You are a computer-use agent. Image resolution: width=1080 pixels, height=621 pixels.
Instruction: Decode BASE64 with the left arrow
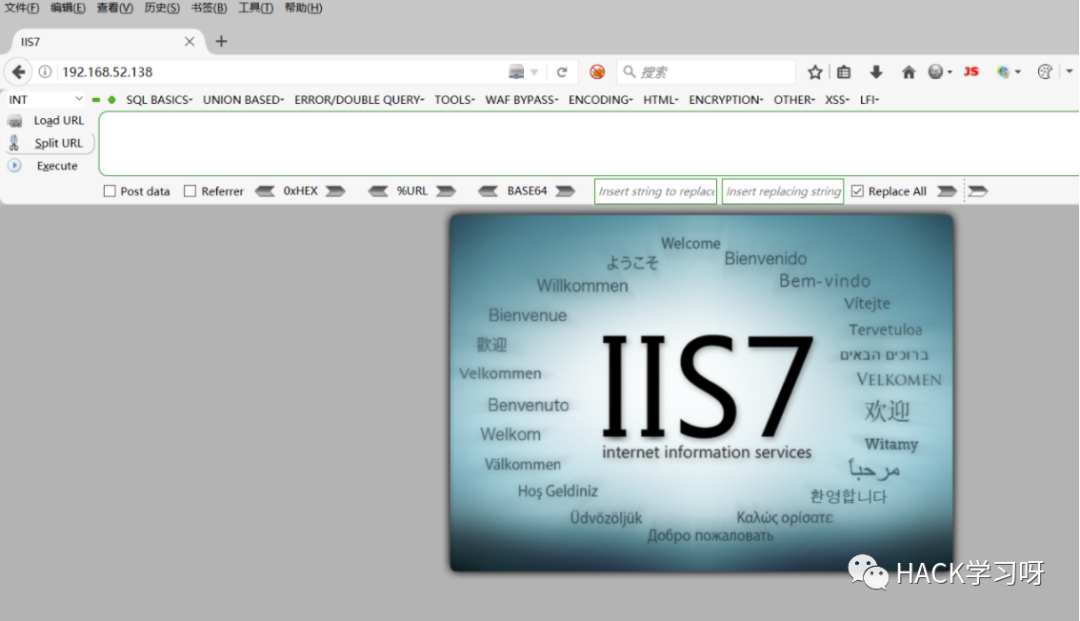[488, 191]
